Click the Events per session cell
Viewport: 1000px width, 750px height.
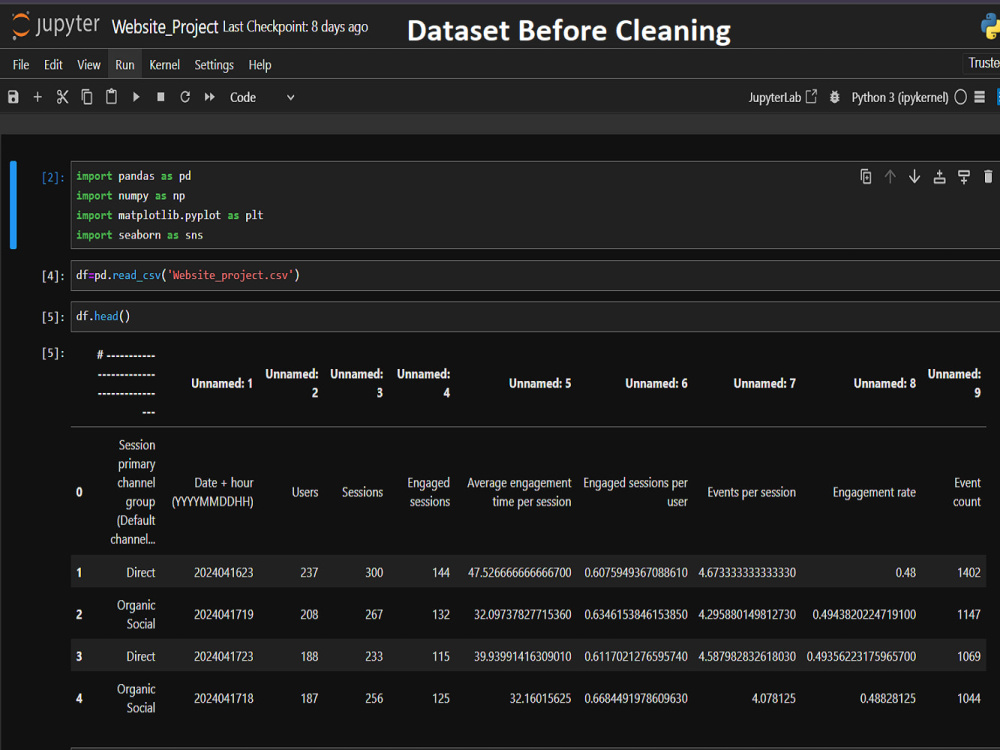751,492
